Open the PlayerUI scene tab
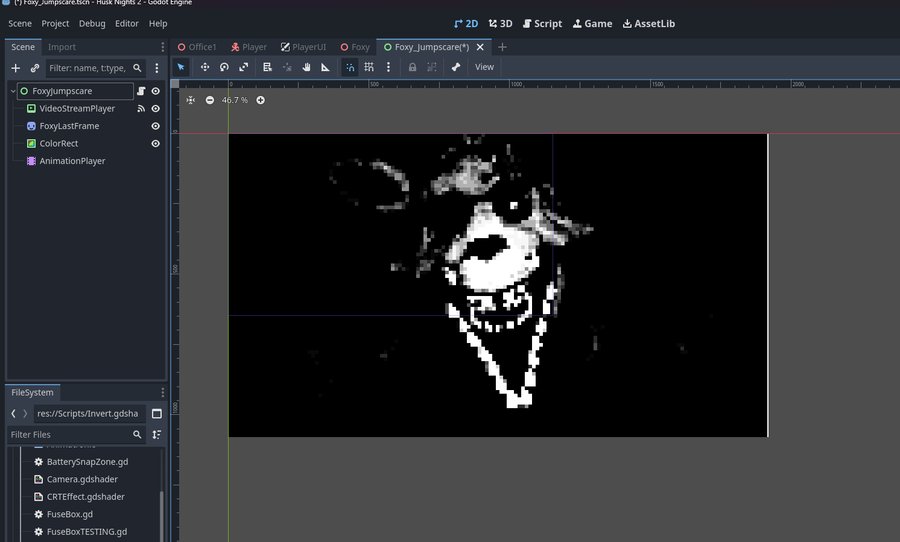The width and height of the screenshot is (900, 542). click(303, 47)
